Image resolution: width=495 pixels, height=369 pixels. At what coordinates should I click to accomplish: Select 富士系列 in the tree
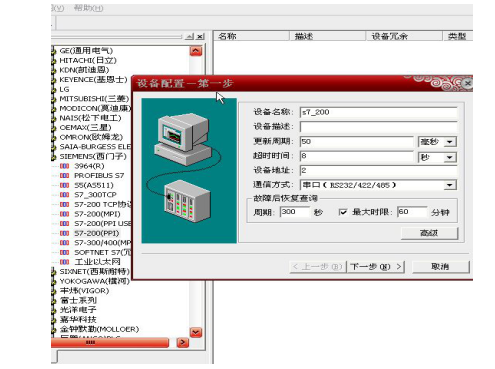coord(78,300)
